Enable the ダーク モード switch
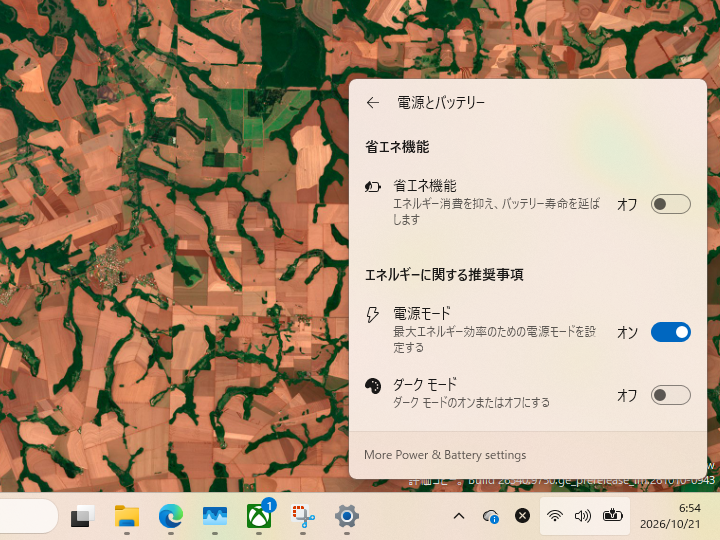Screen dimensions: 720x540 (670, 395)
